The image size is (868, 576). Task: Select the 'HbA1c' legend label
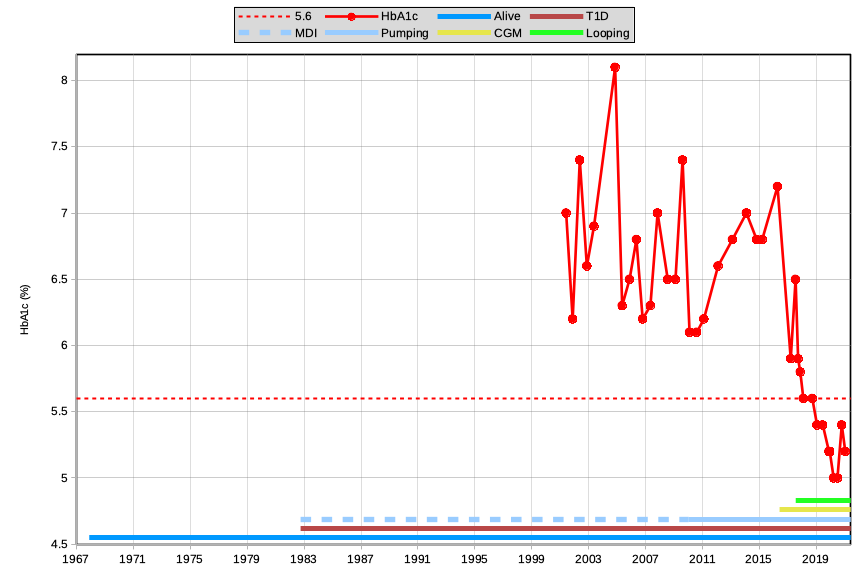point(399,17)
